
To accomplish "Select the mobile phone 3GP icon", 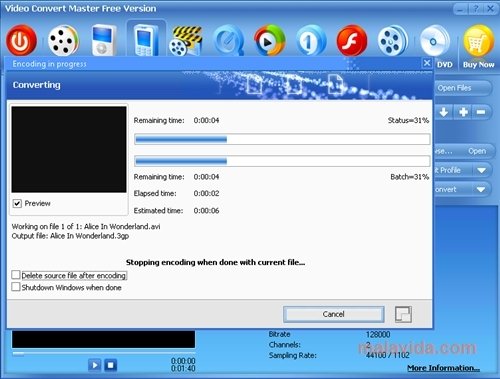I will (146, 40).
